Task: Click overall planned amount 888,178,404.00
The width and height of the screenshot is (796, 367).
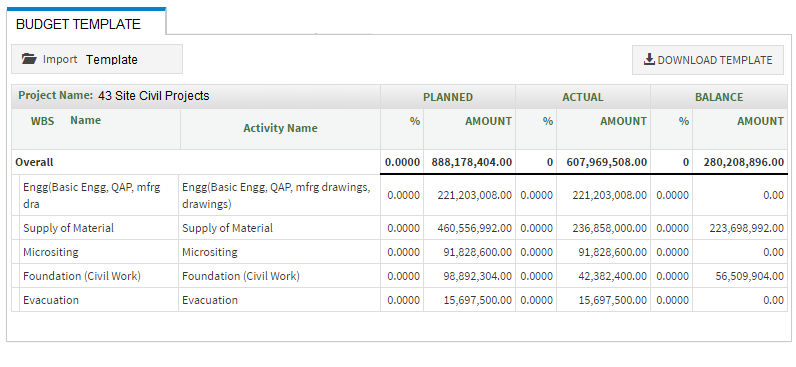Action: click(x=472, y=162)
